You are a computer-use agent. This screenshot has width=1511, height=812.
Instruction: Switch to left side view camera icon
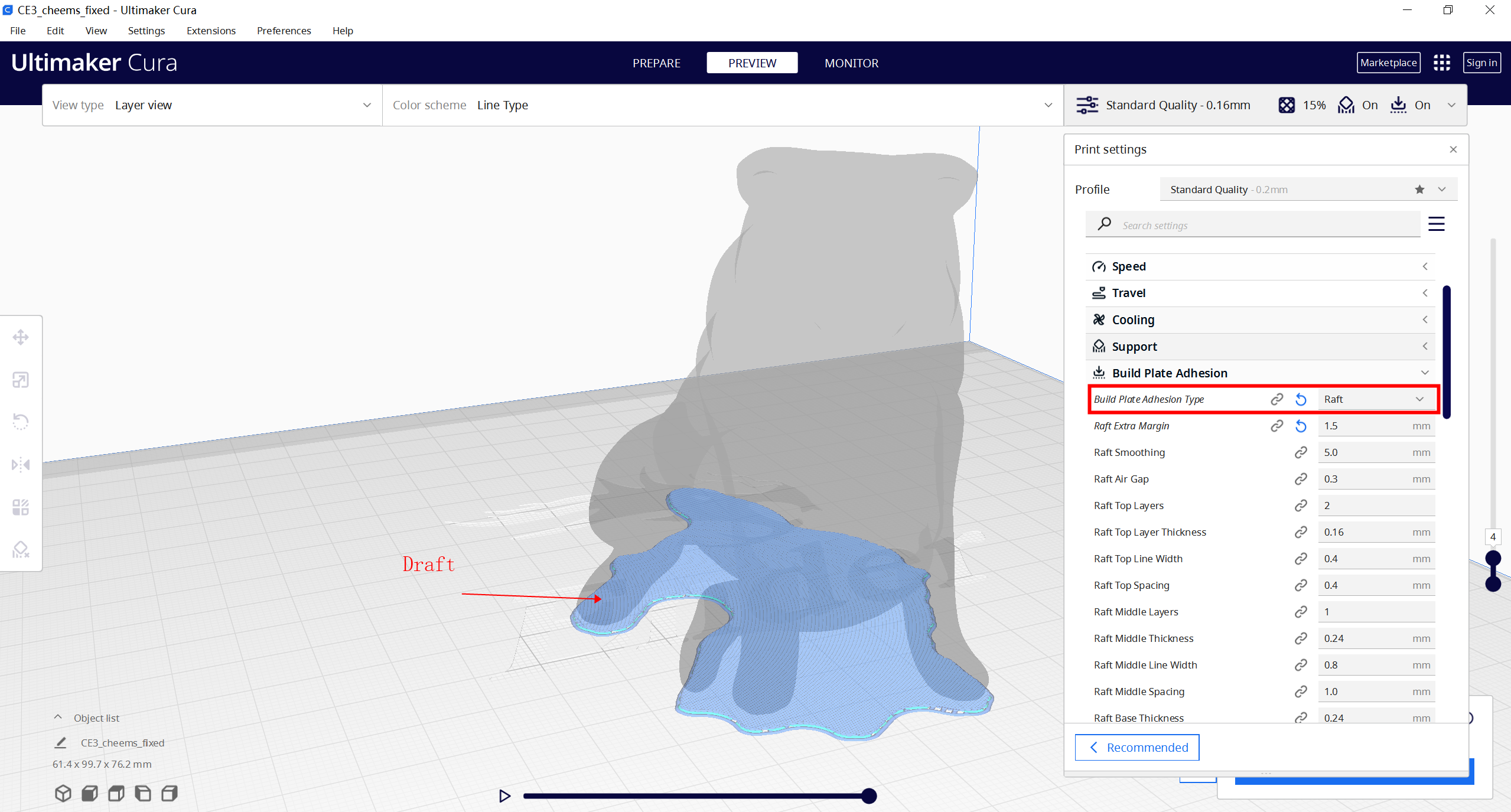[143, 793]
